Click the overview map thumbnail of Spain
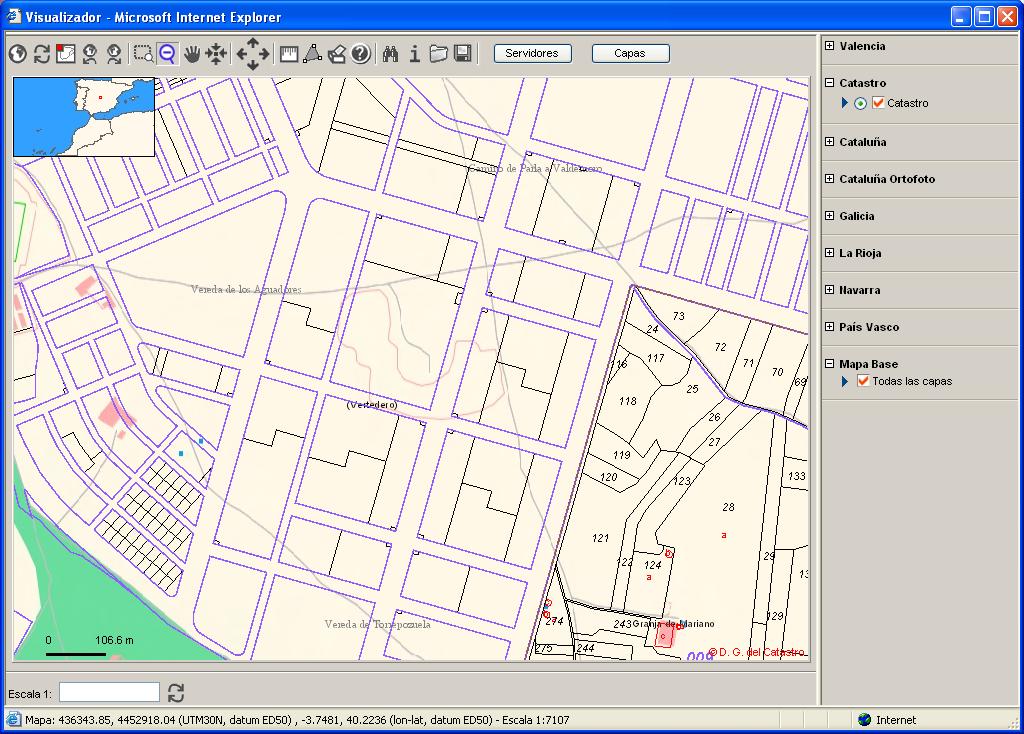 point(84,117)
